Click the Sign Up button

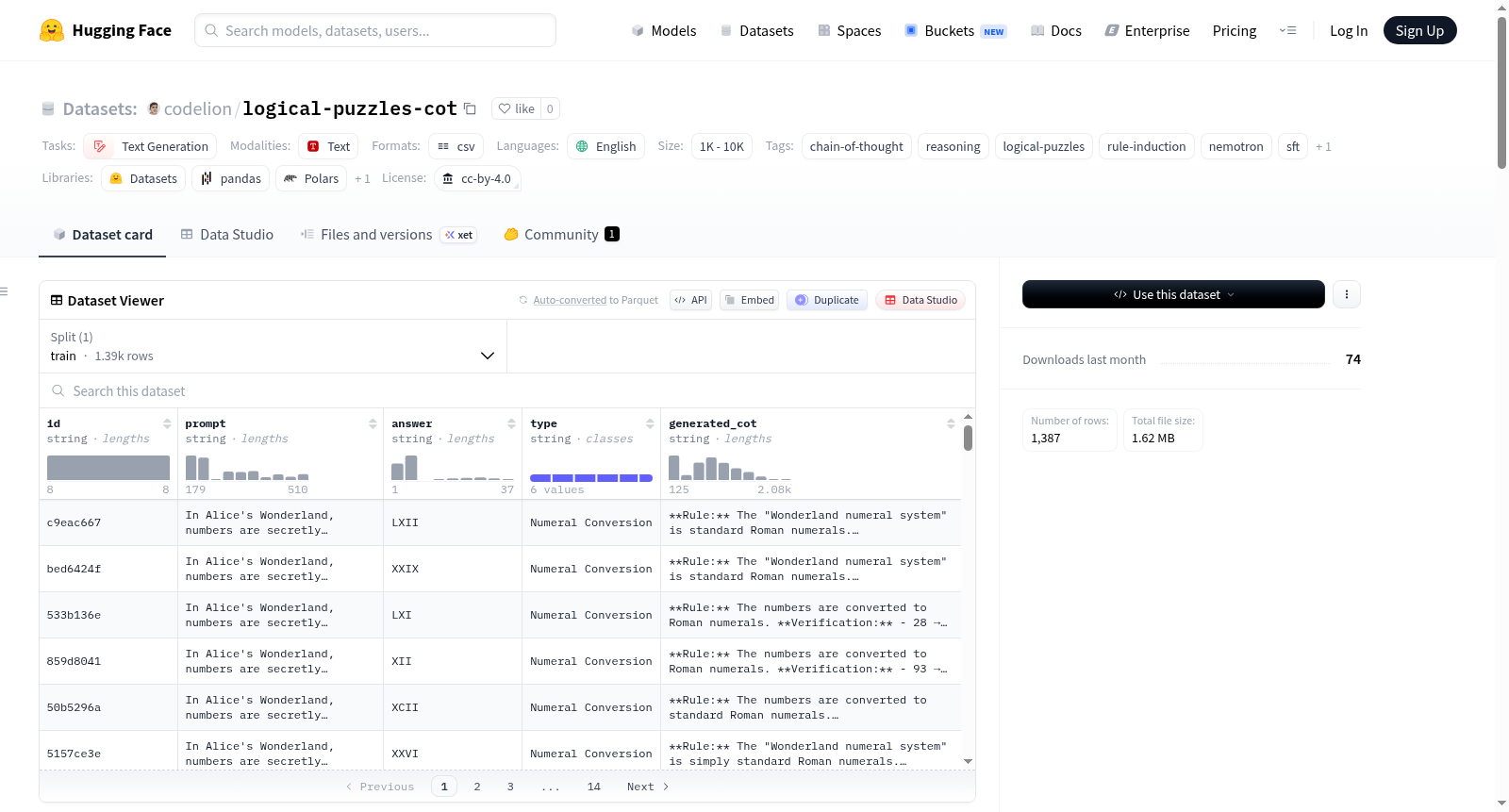point(1419,30)
